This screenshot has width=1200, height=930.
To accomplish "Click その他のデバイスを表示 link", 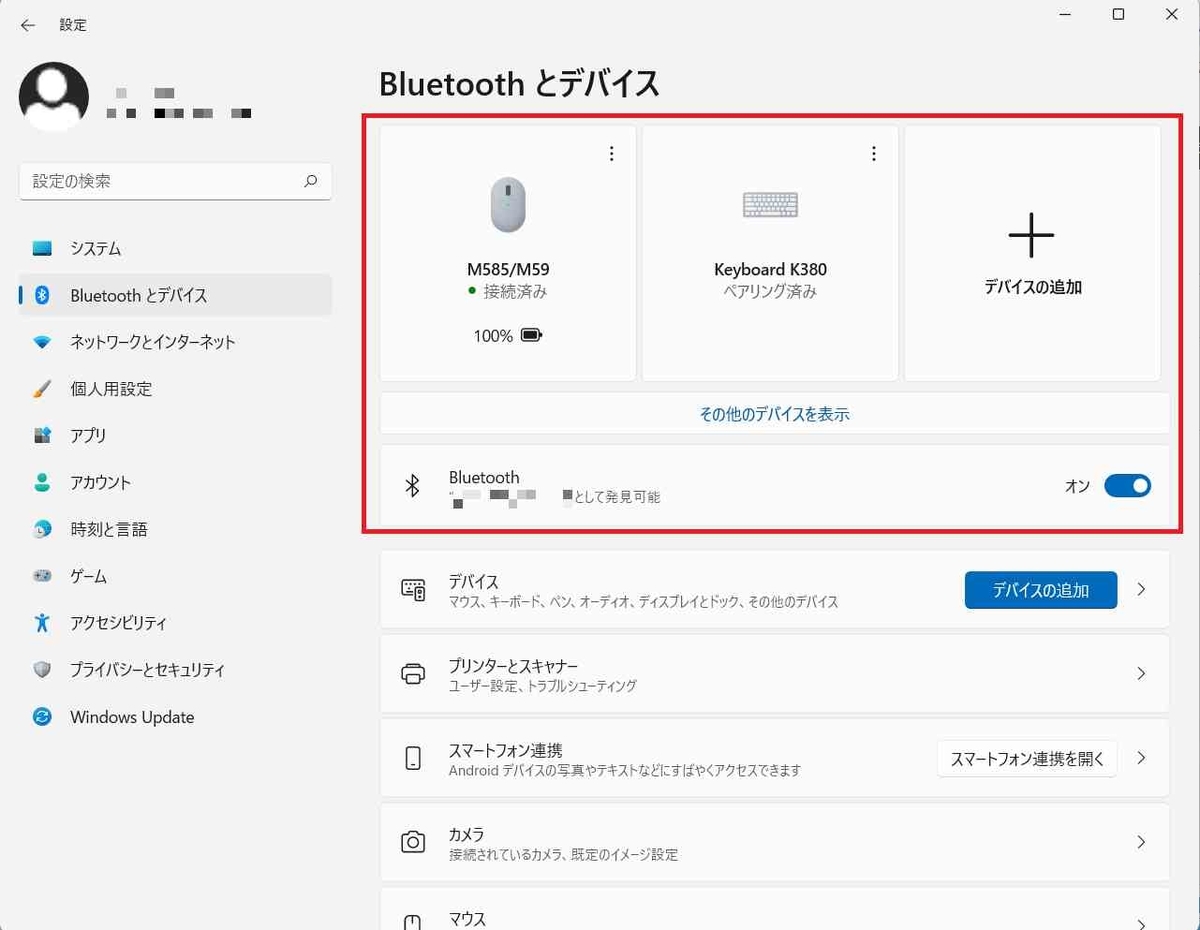I will click(x=774, y=413).
